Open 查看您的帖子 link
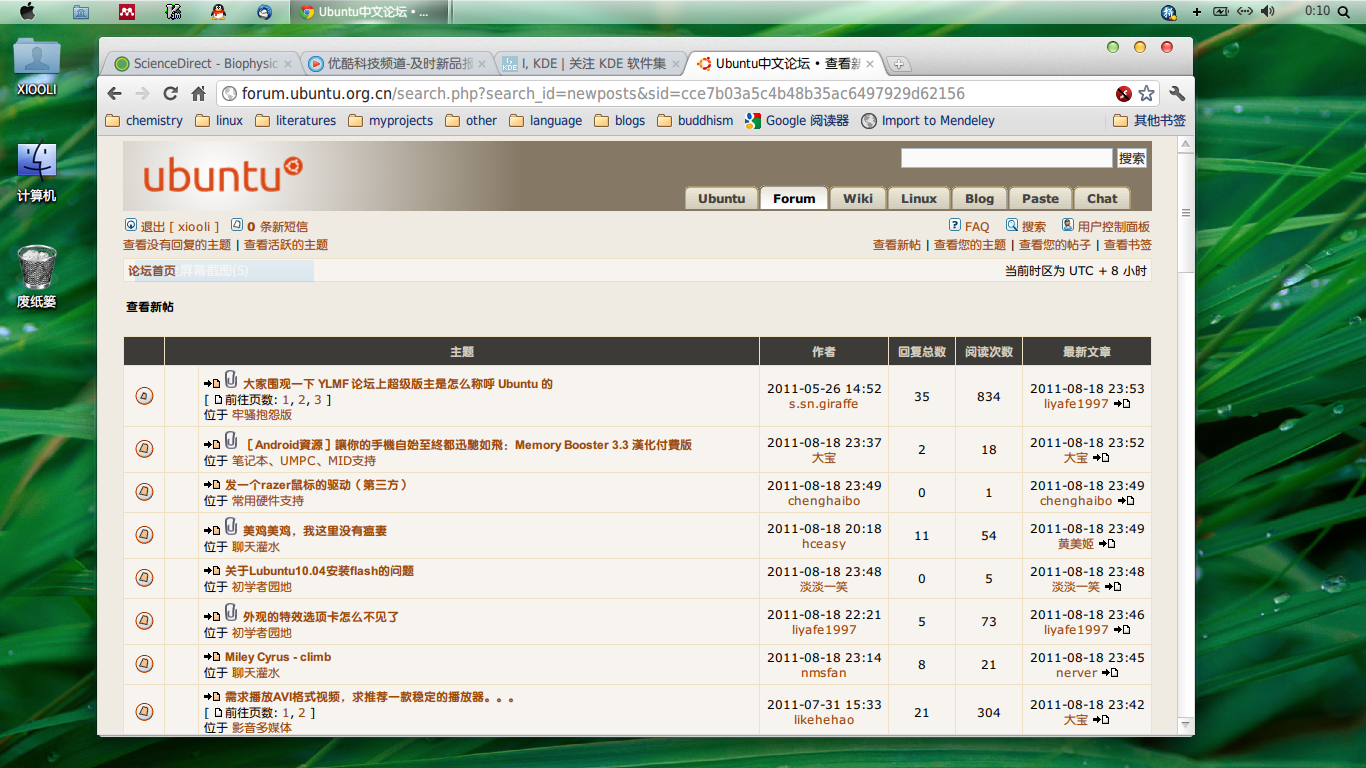 [x=1055, y=244]
